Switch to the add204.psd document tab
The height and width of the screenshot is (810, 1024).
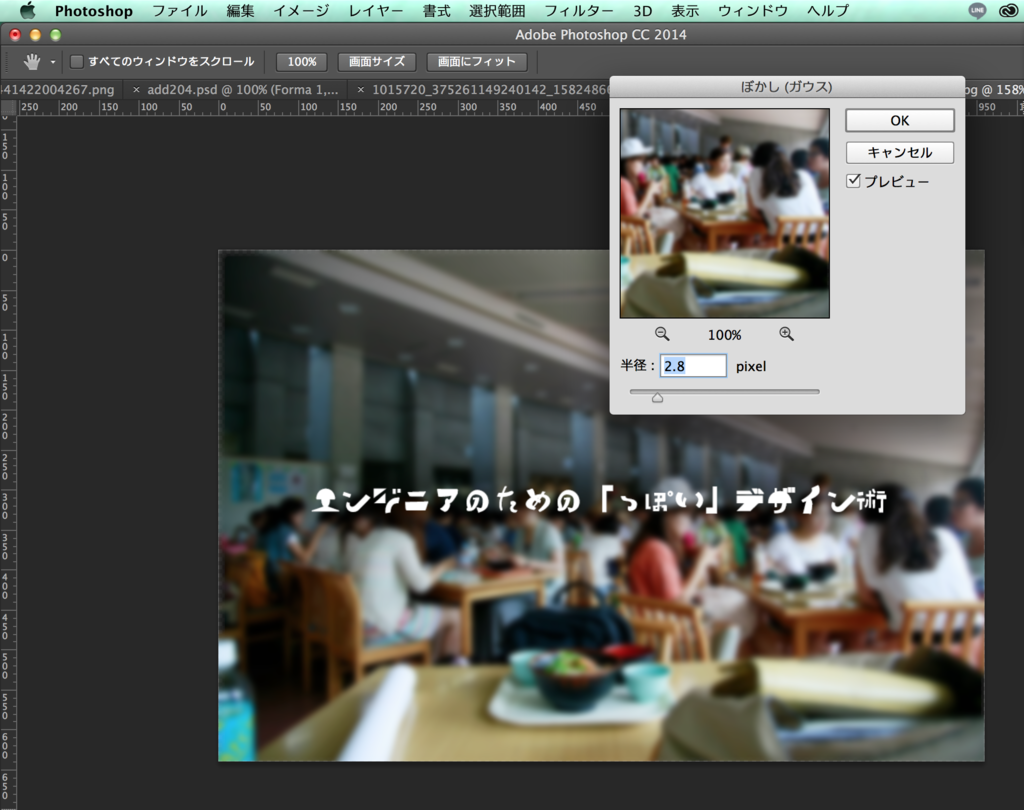[242, 89]
